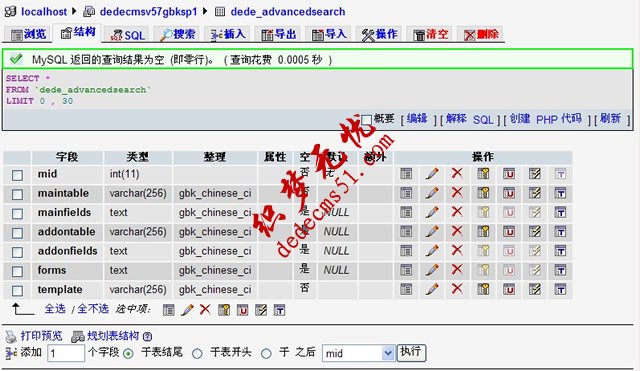The width and height of the screenshot is (640, 371).
Task: Switch to the 结构 tab
Action: coord(78,32)
